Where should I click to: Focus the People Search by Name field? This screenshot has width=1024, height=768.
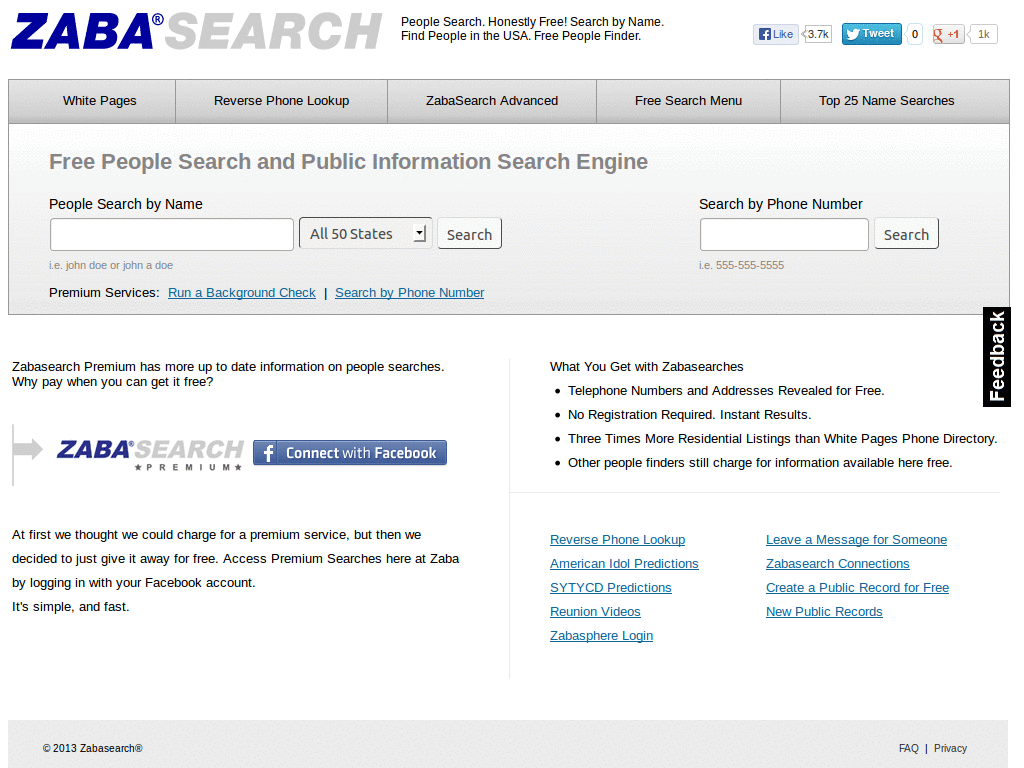(172, 234)
